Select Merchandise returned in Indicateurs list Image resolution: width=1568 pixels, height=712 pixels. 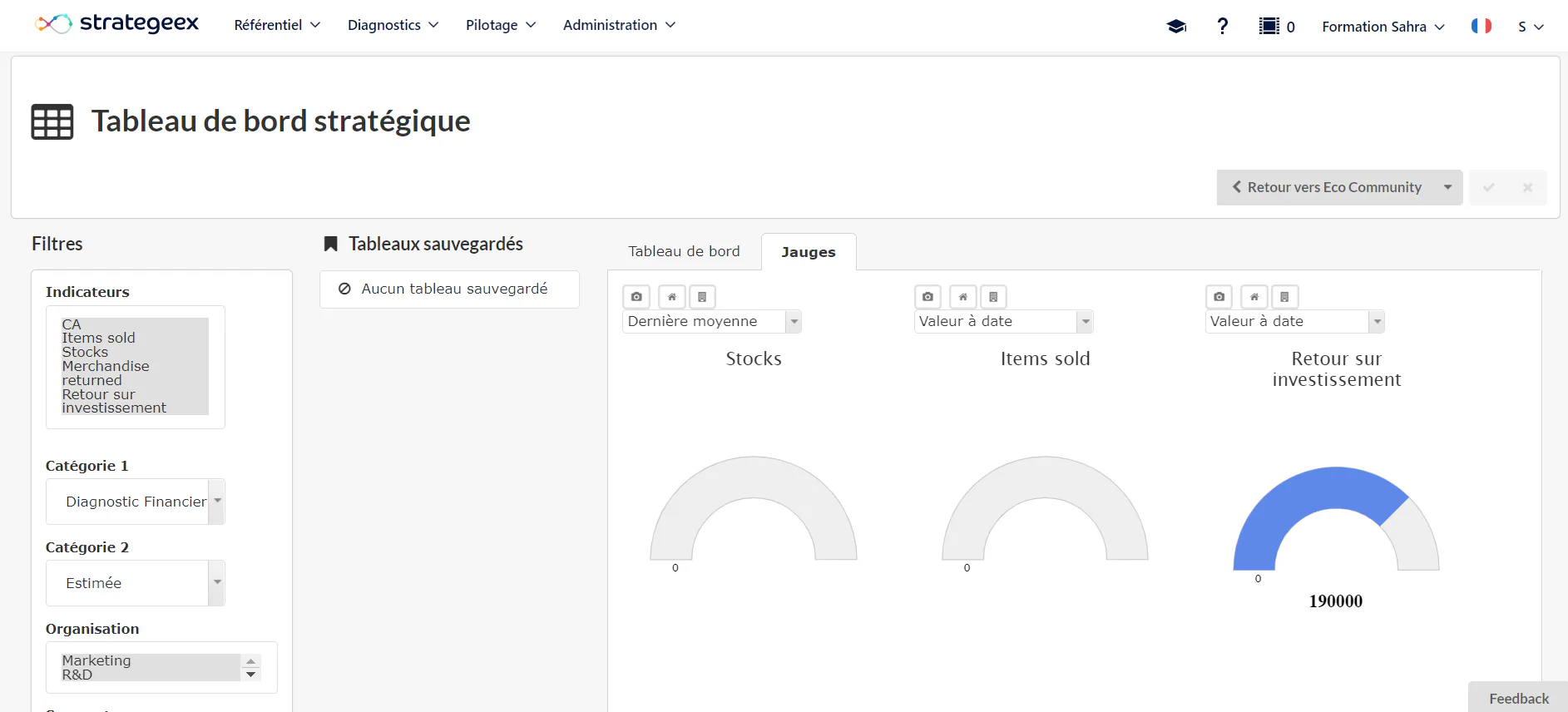coord(106,373)
